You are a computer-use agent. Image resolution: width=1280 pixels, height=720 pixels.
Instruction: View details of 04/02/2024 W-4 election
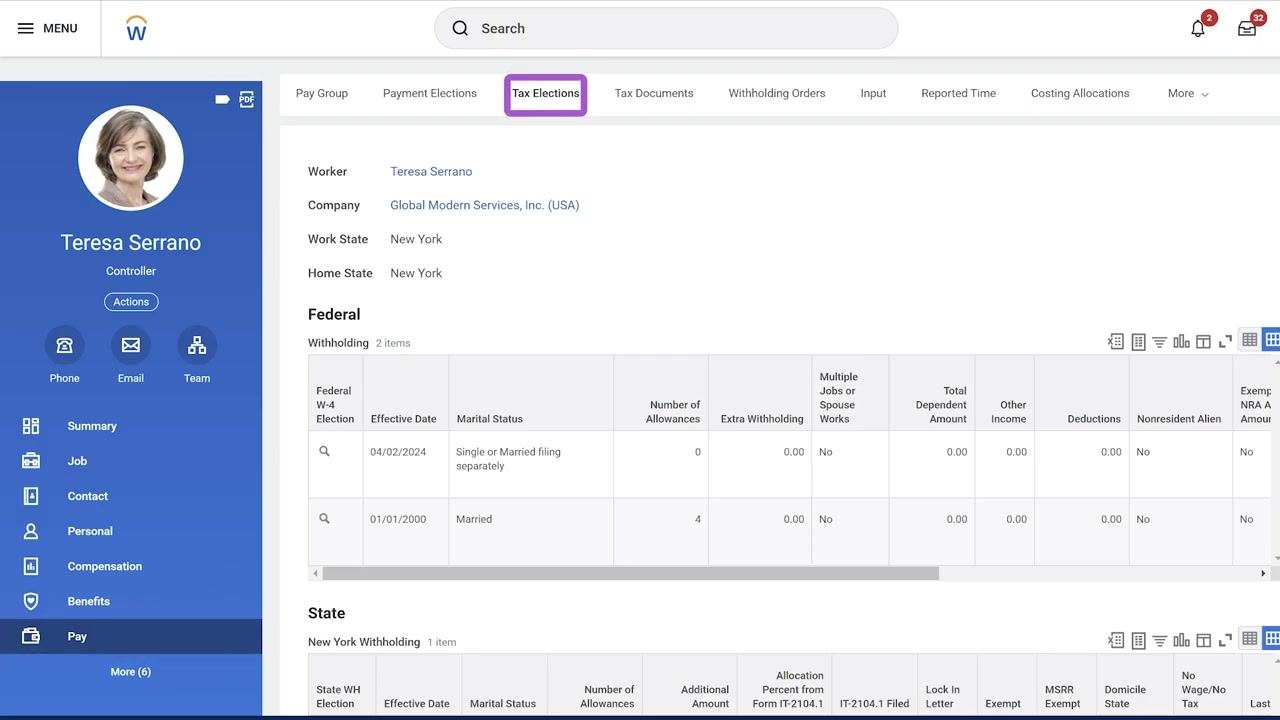324,452
